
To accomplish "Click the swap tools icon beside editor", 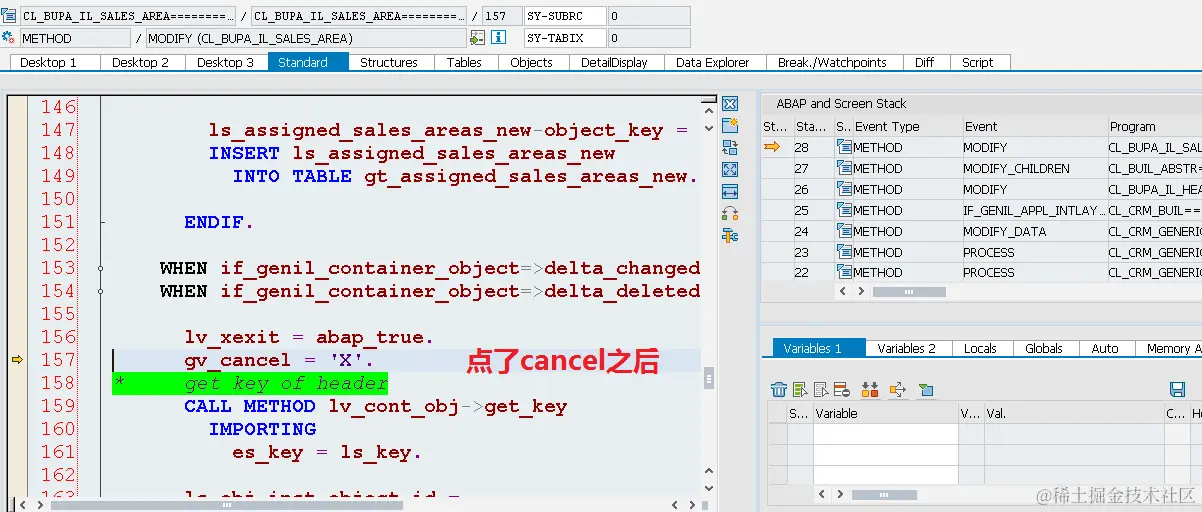I will (x=730, y=213).
